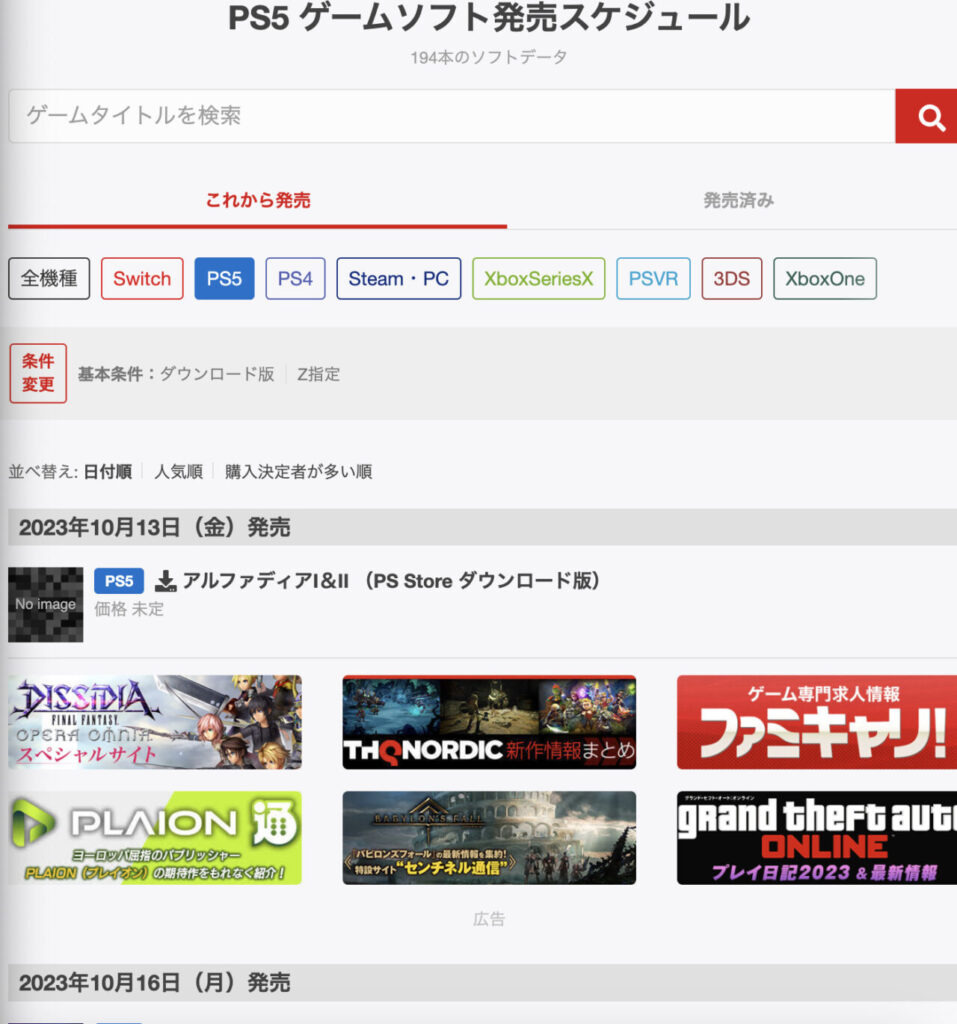This screenshot has width=957, height=1024.
Task: Click the download icon beside アルファディアI&II
Action: (x=166, y=581)
